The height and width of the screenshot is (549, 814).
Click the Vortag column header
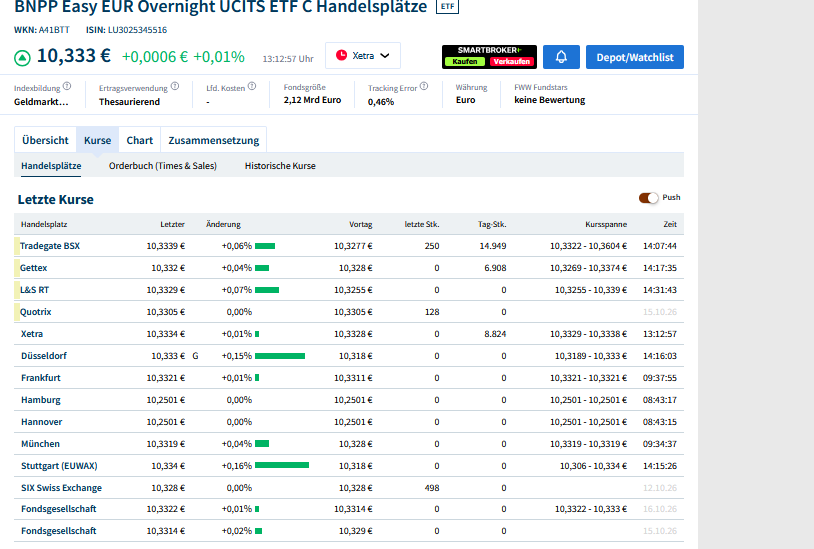coord(360,224)
